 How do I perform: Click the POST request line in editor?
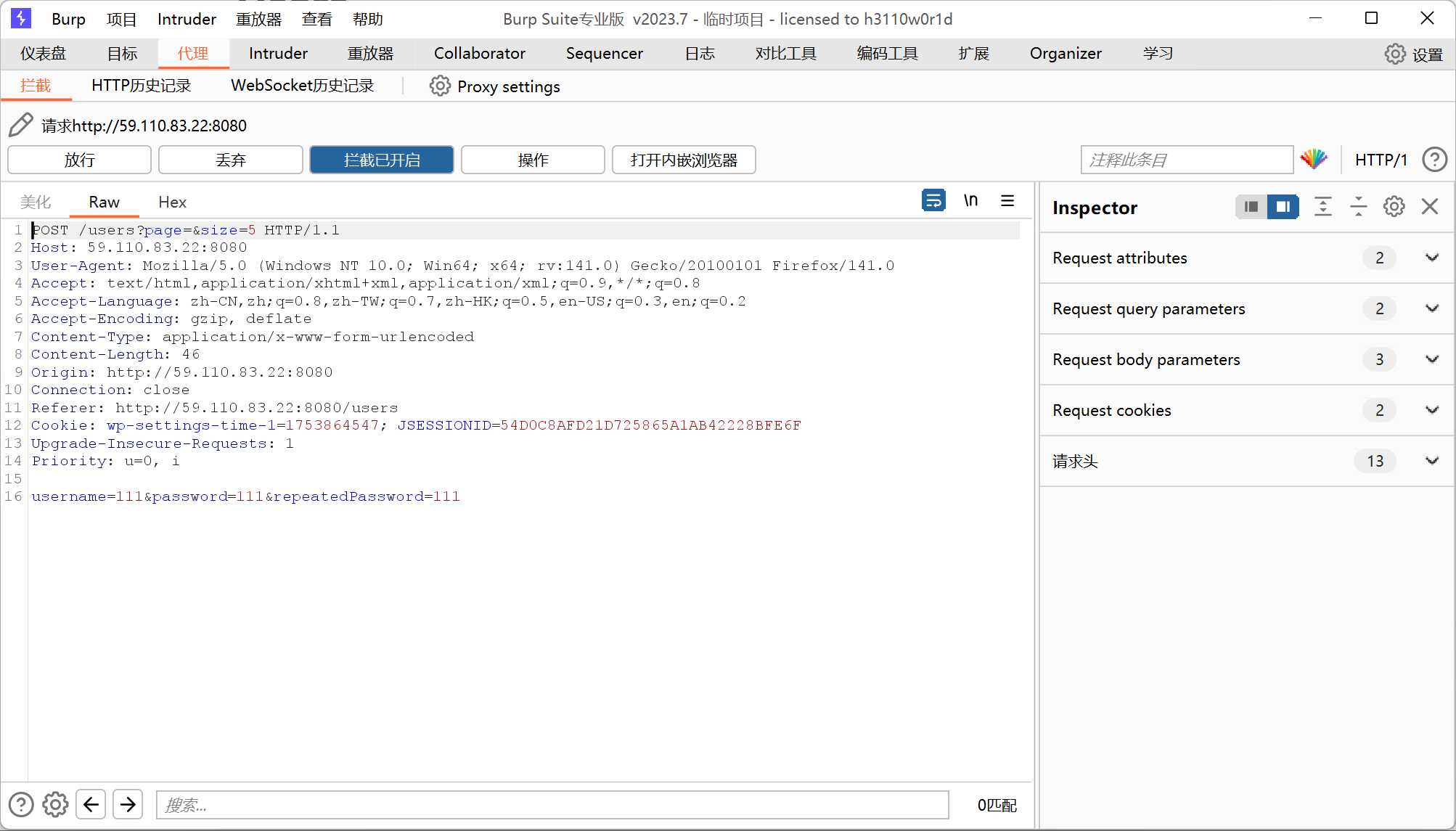[x=185, y=230]
